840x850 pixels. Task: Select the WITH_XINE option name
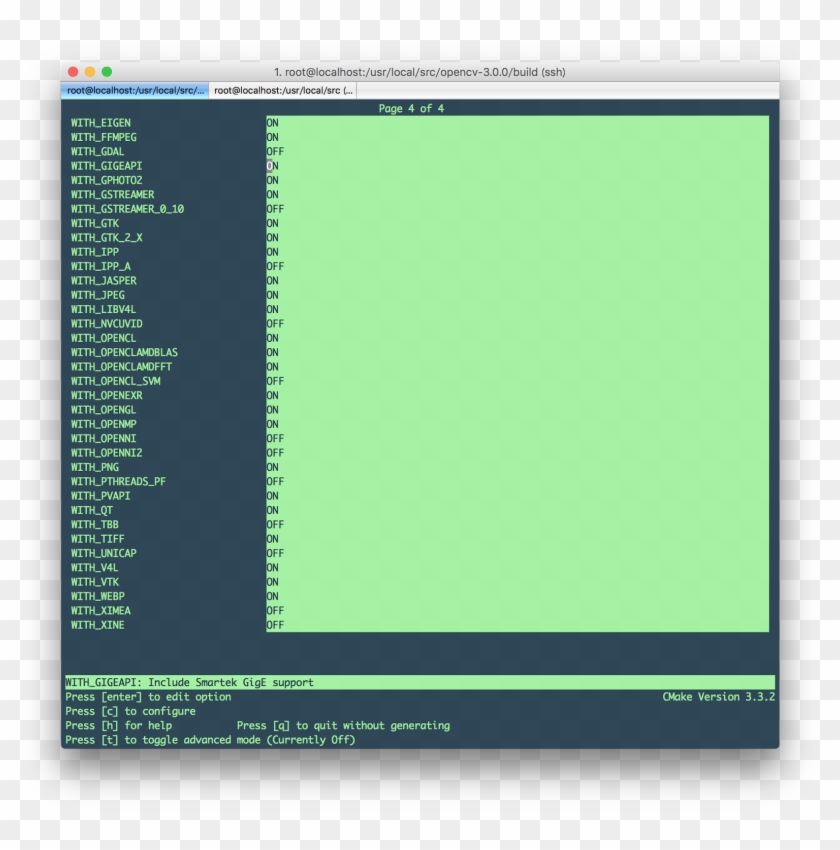pyautogui.click(x=98, y=625)
